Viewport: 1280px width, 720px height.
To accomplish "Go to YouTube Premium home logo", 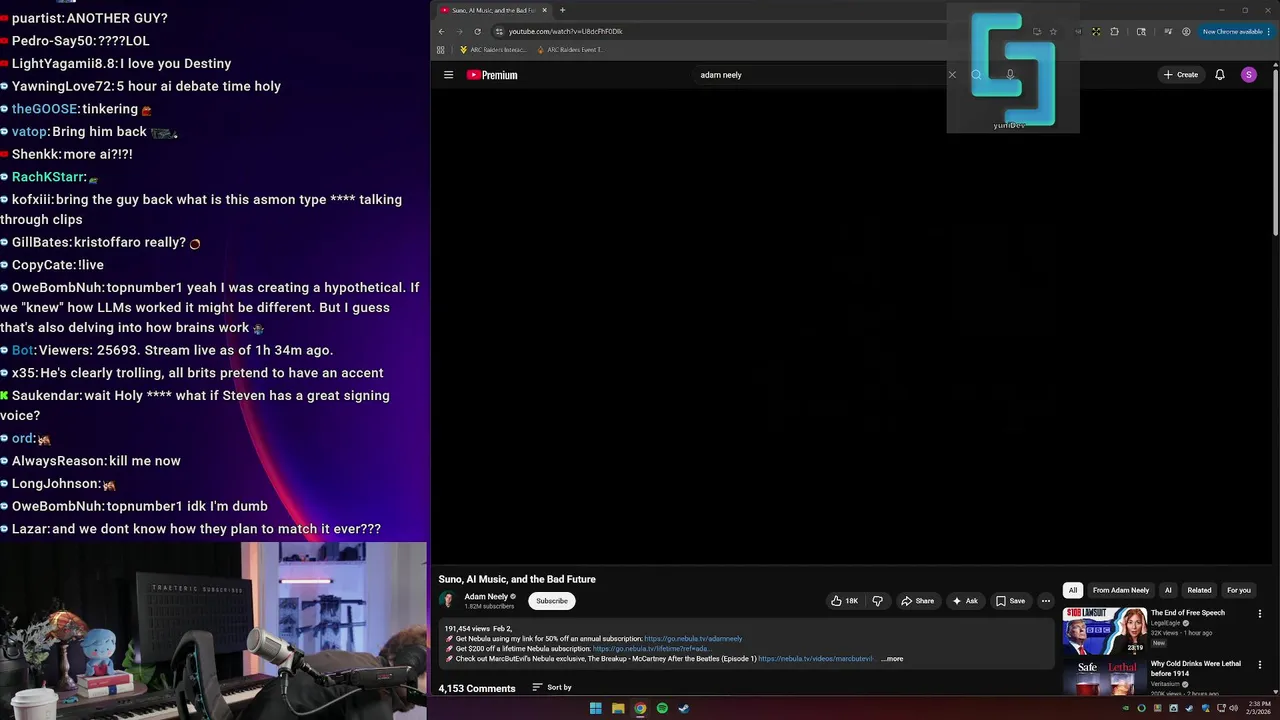I will pos(492,75).
